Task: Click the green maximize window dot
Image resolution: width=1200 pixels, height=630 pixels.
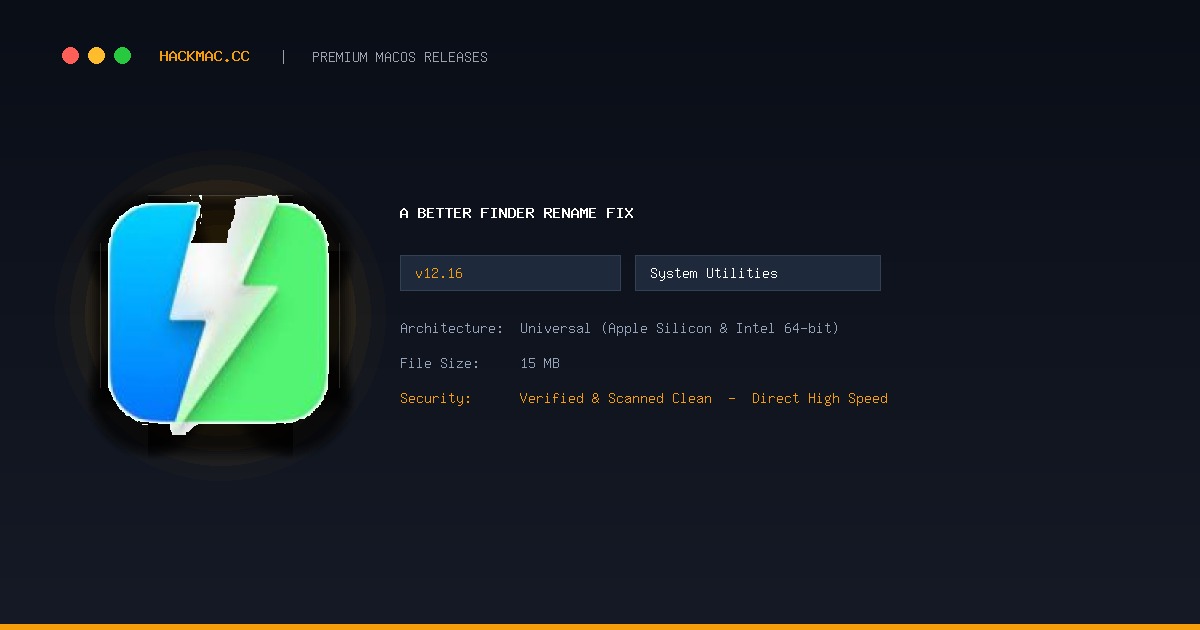Action: 122,56
